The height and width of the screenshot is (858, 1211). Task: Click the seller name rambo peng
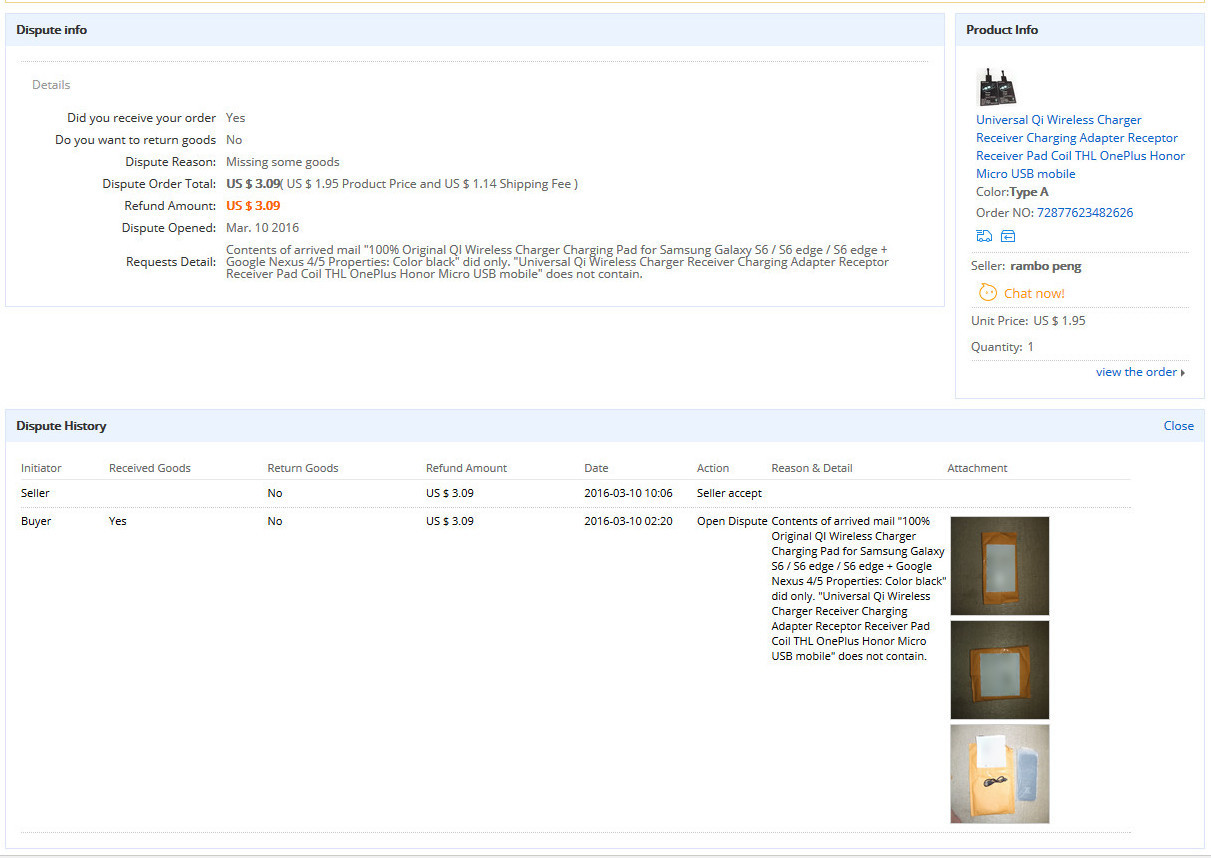point(1046,266)
